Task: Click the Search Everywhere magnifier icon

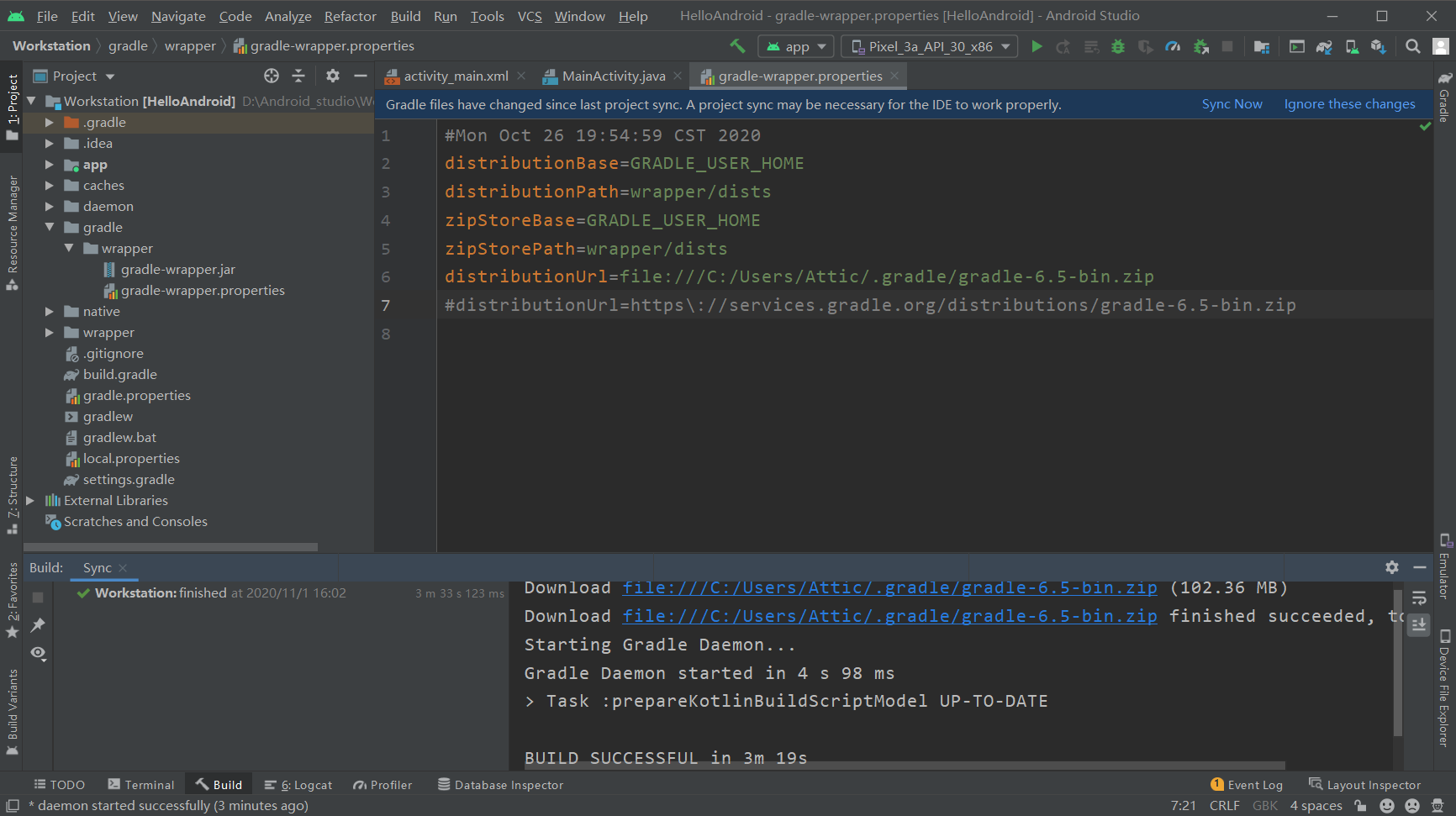Action: [1413, 46]
